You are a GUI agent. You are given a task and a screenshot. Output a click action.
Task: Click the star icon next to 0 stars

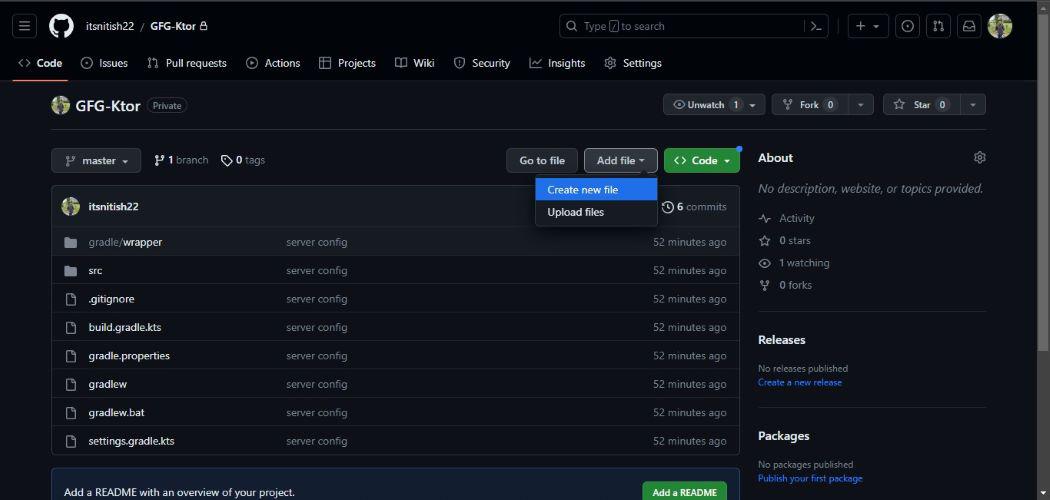765,240
